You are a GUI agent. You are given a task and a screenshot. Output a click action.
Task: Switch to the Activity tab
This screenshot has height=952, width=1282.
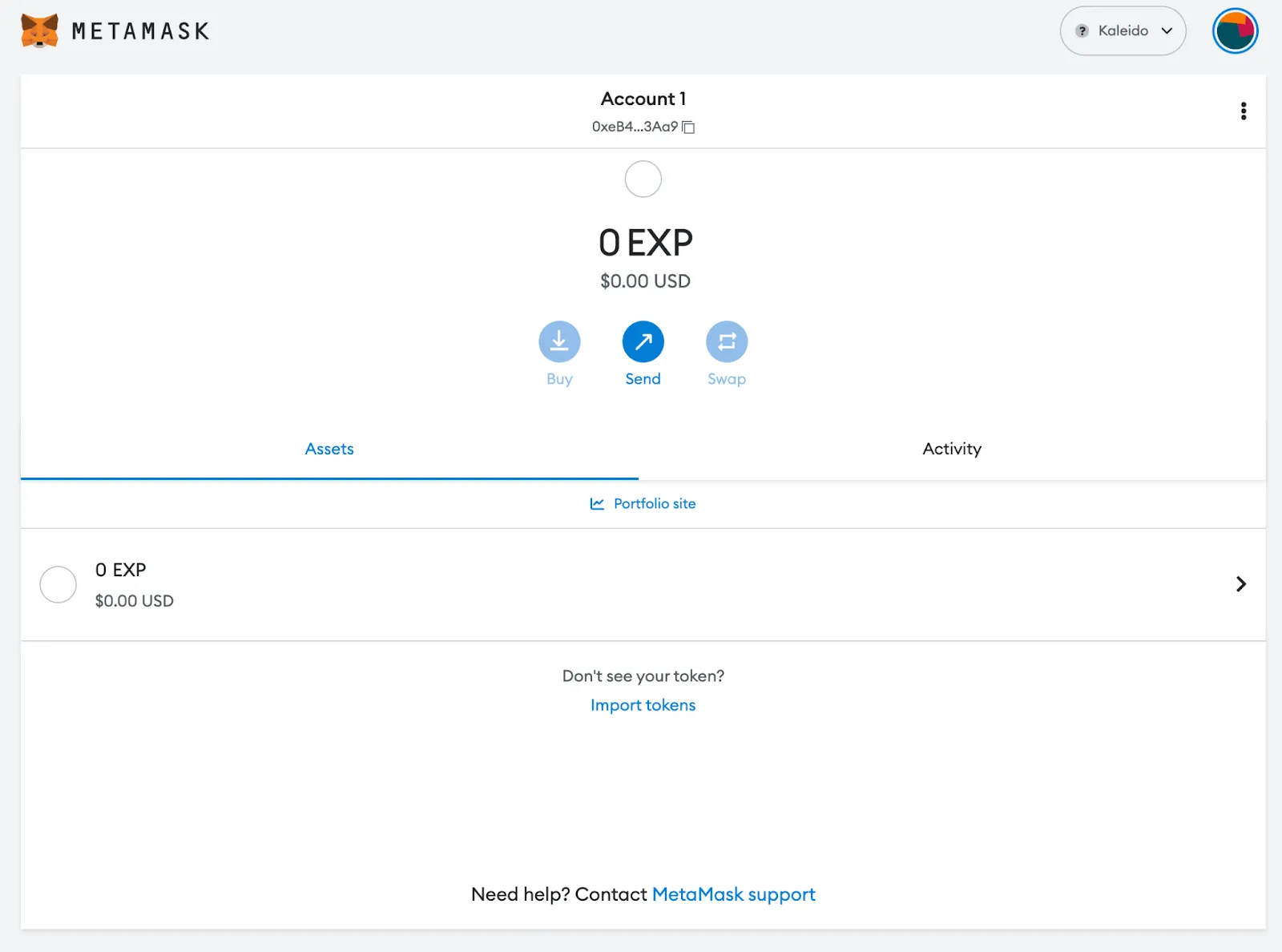tap(952, 449)
